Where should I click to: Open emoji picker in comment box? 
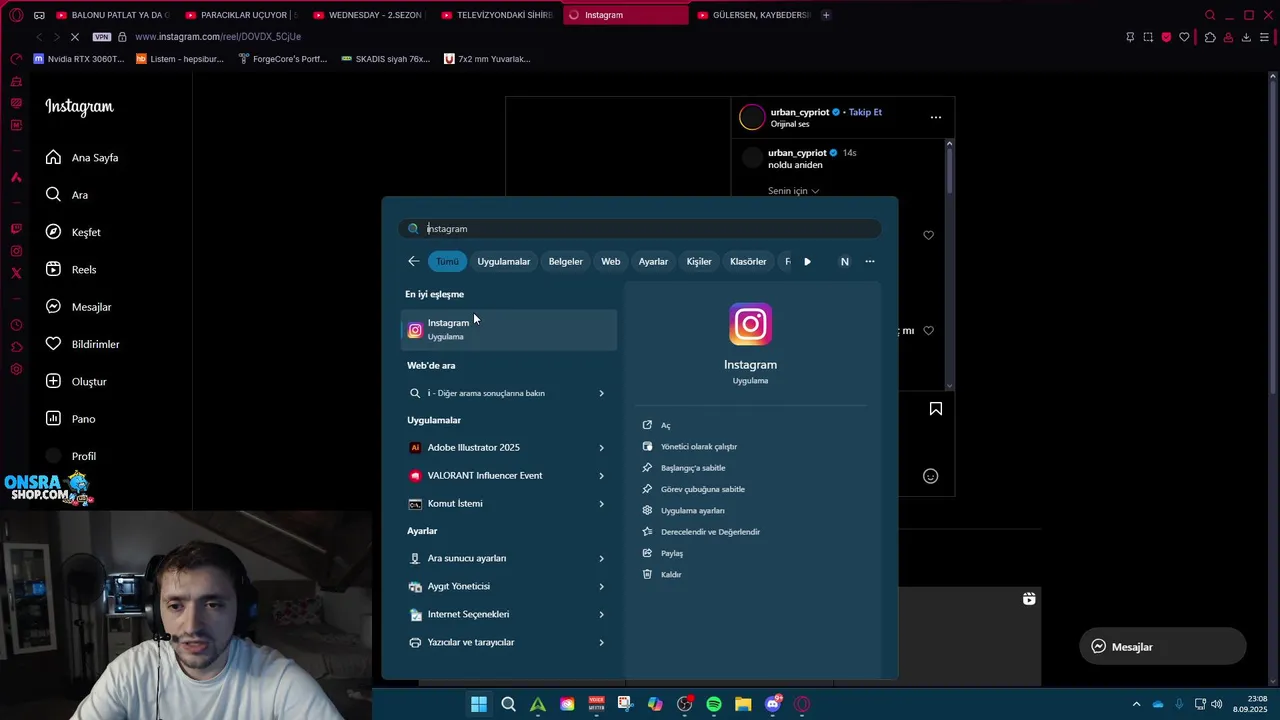point(930,476)
